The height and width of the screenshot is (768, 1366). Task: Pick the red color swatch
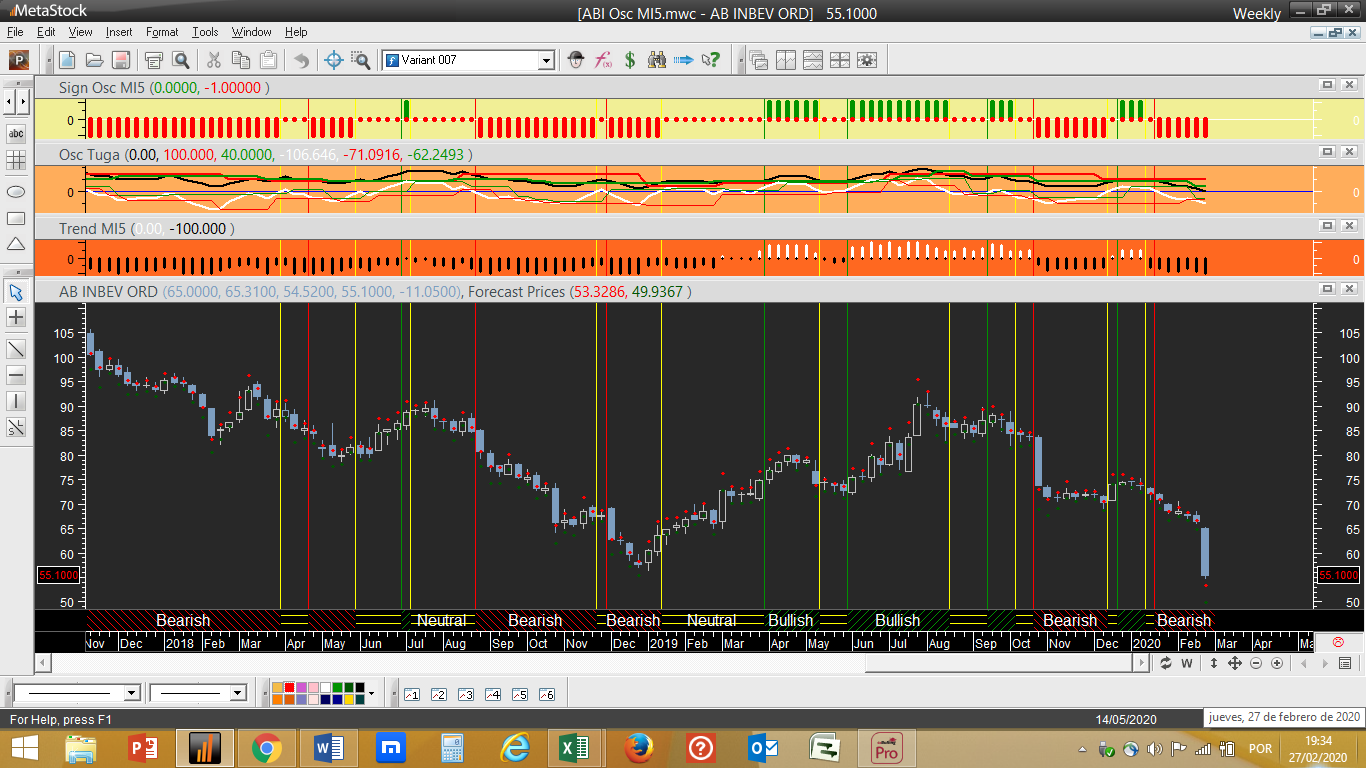[289, 688]
